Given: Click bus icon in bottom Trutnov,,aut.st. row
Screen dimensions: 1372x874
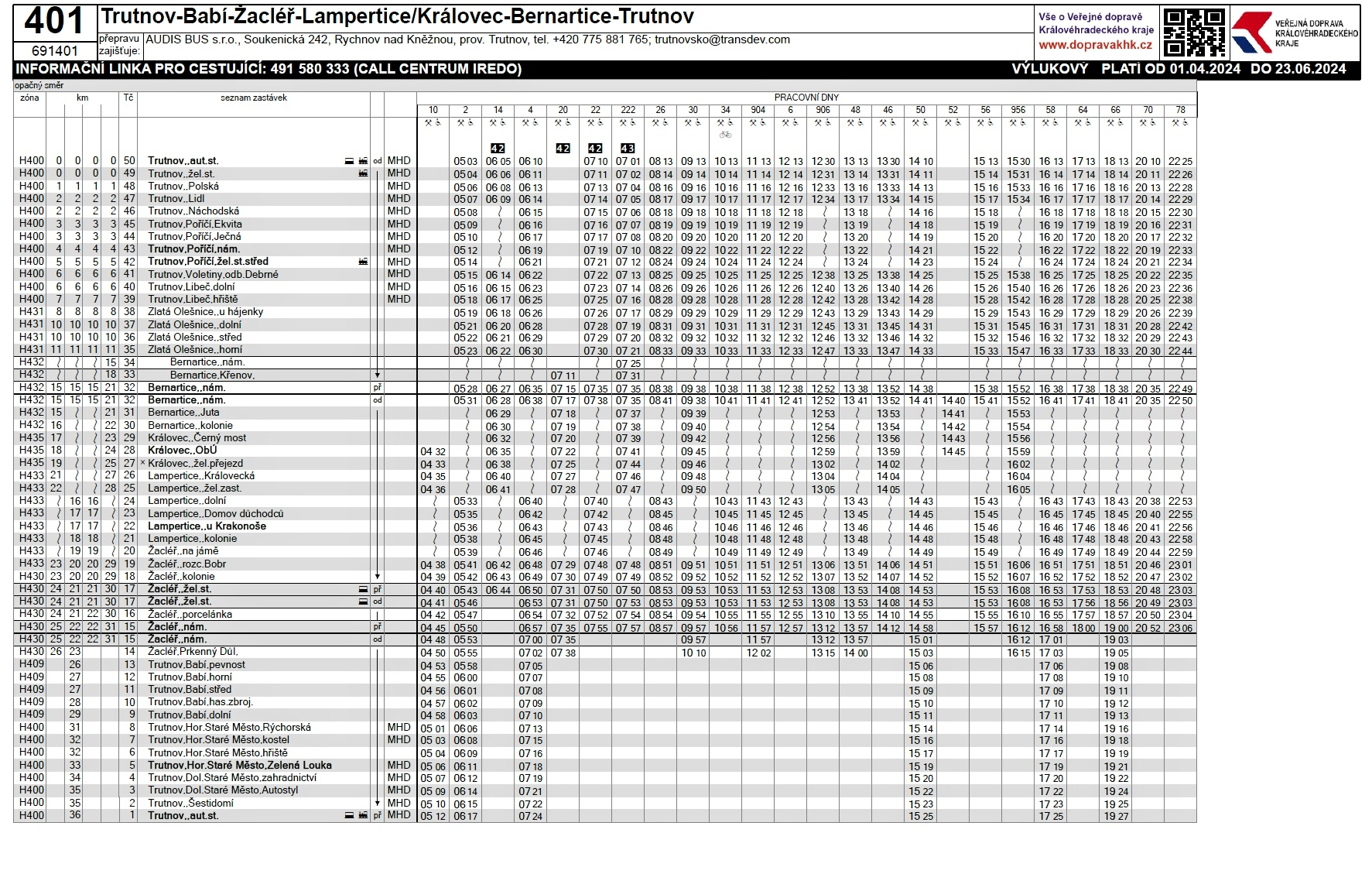Looking at the screenshot, I should point(349,815).
